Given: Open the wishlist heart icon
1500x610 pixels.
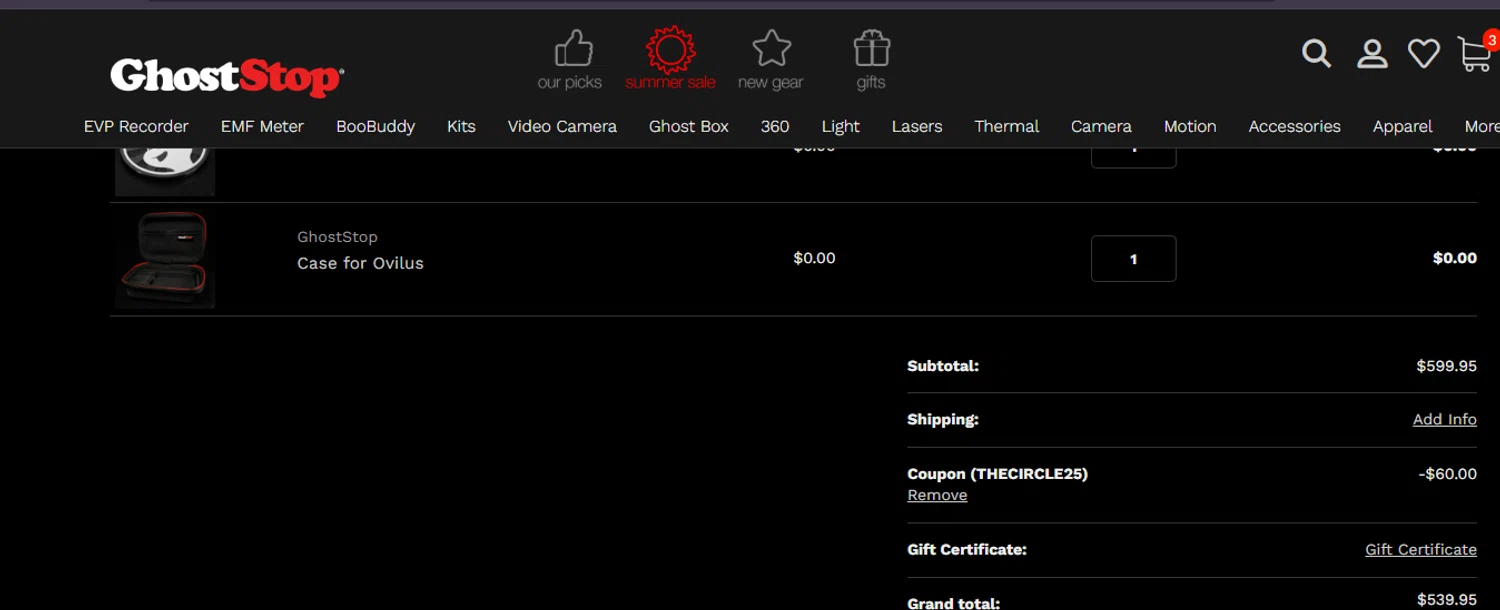Looking at the screenshot, I should [x=1424, y=54].
